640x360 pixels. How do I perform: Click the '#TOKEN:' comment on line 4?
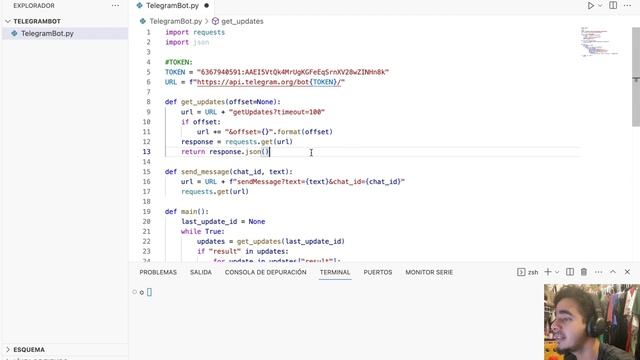click(x=178, y=62)
